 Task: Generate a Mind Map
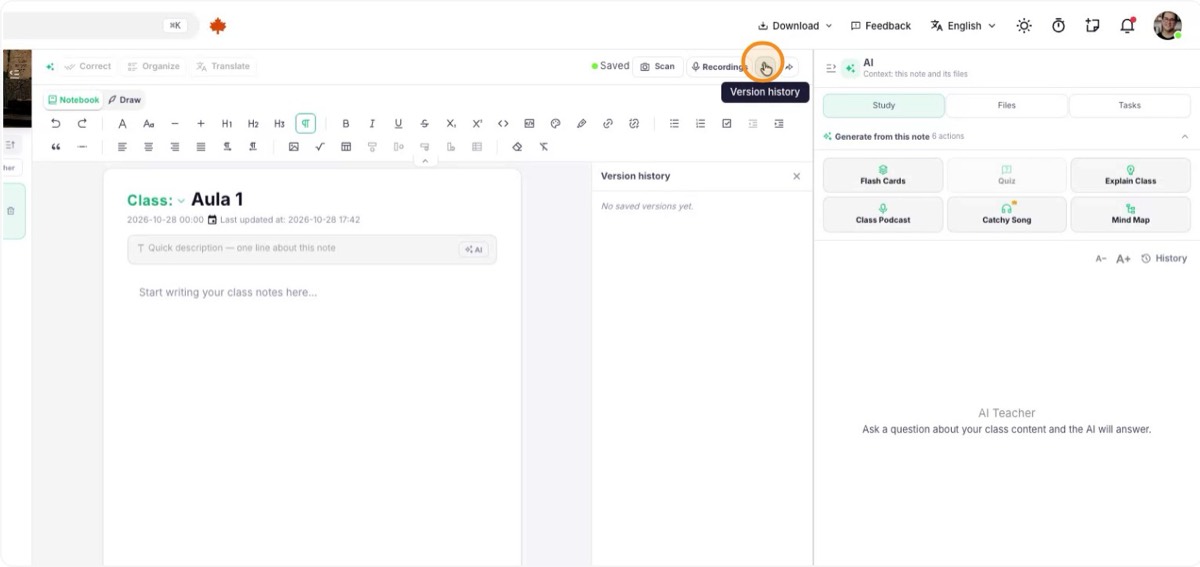point(1130,214)
